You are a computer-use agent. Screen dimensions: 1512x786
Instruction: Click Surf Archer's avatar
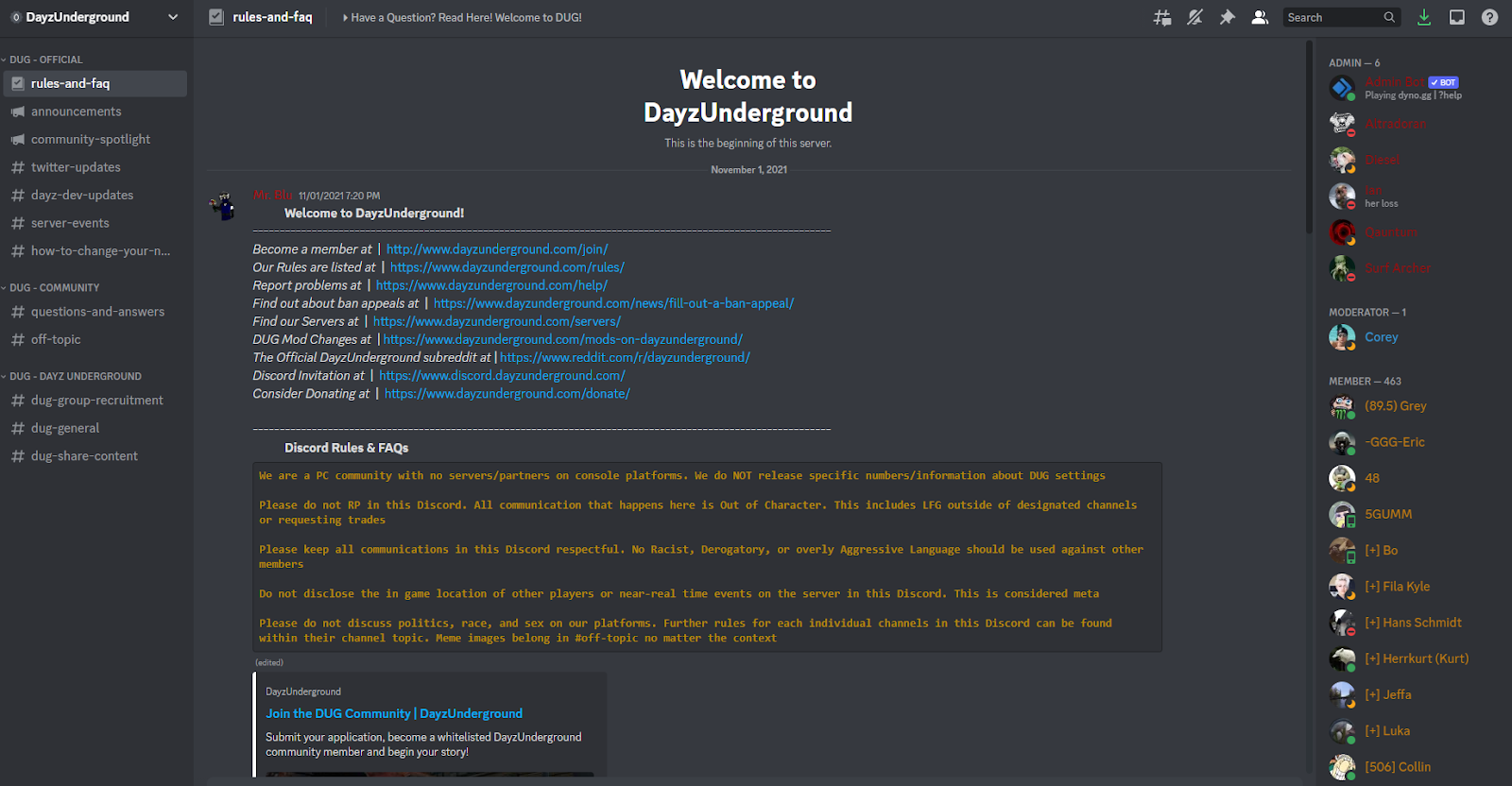(x=1342, y=267)
